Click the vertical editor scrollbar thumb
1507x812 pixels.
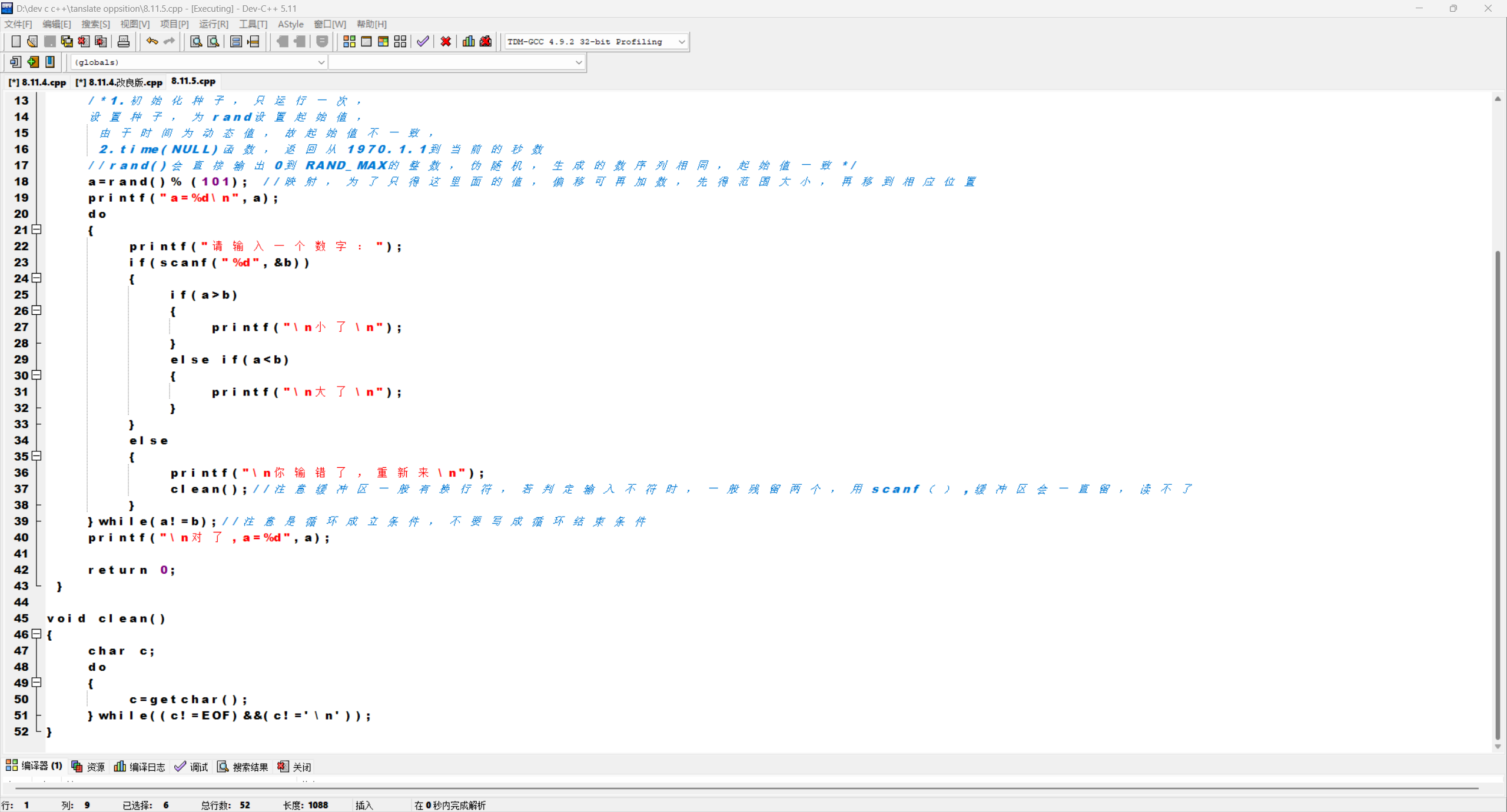pos(1497,494)
